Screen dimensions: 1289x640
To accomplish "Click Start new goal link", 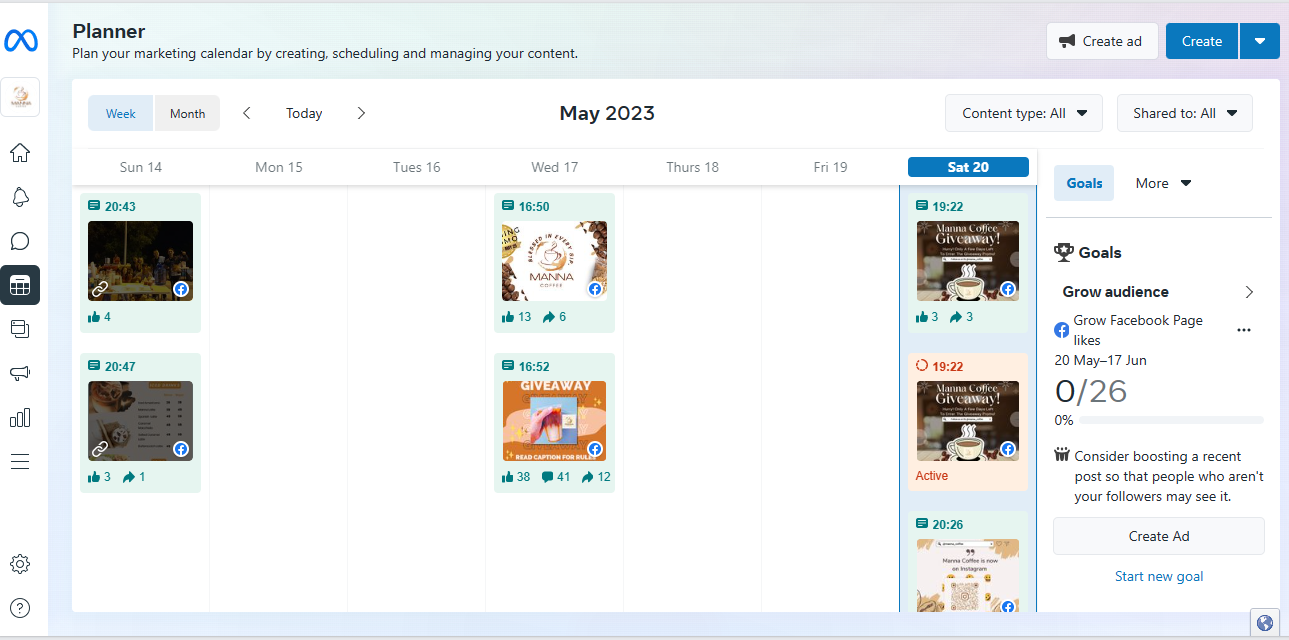I will click(x=1159, y=576).
